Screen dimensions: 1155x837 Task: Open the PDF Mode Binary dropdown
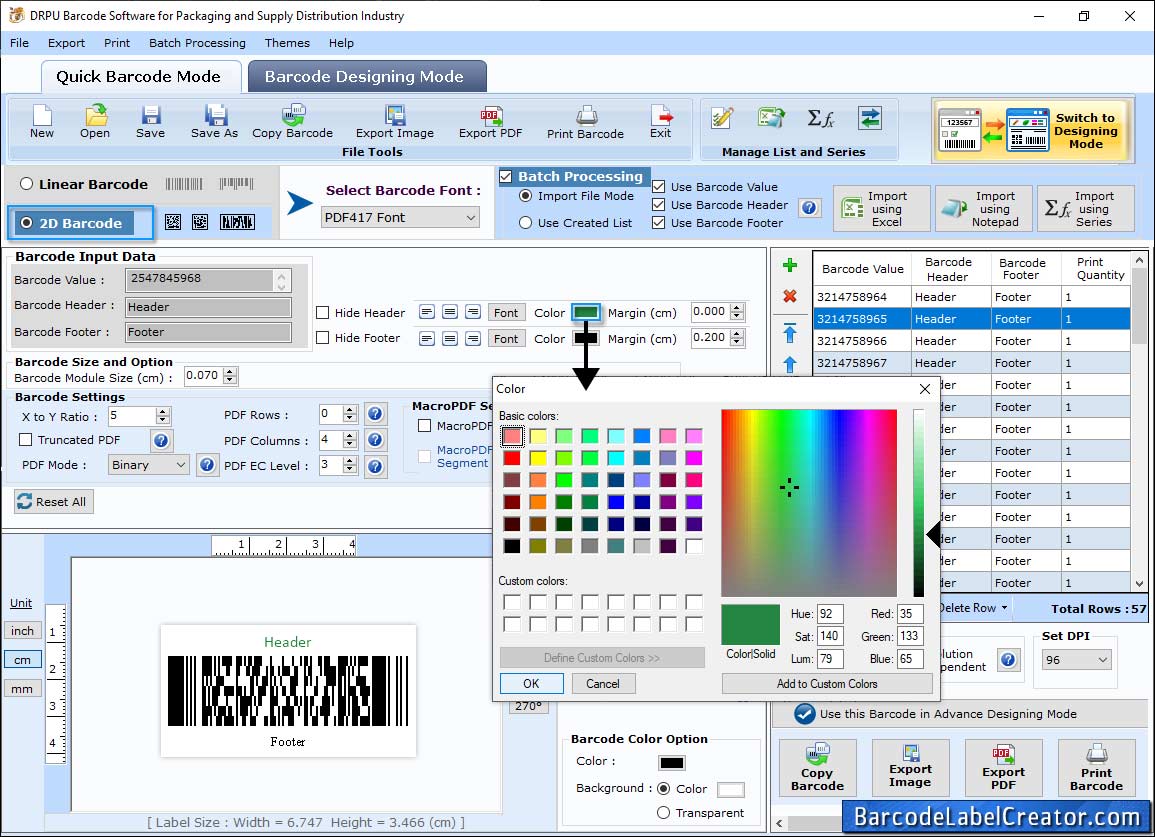[149, 465]
